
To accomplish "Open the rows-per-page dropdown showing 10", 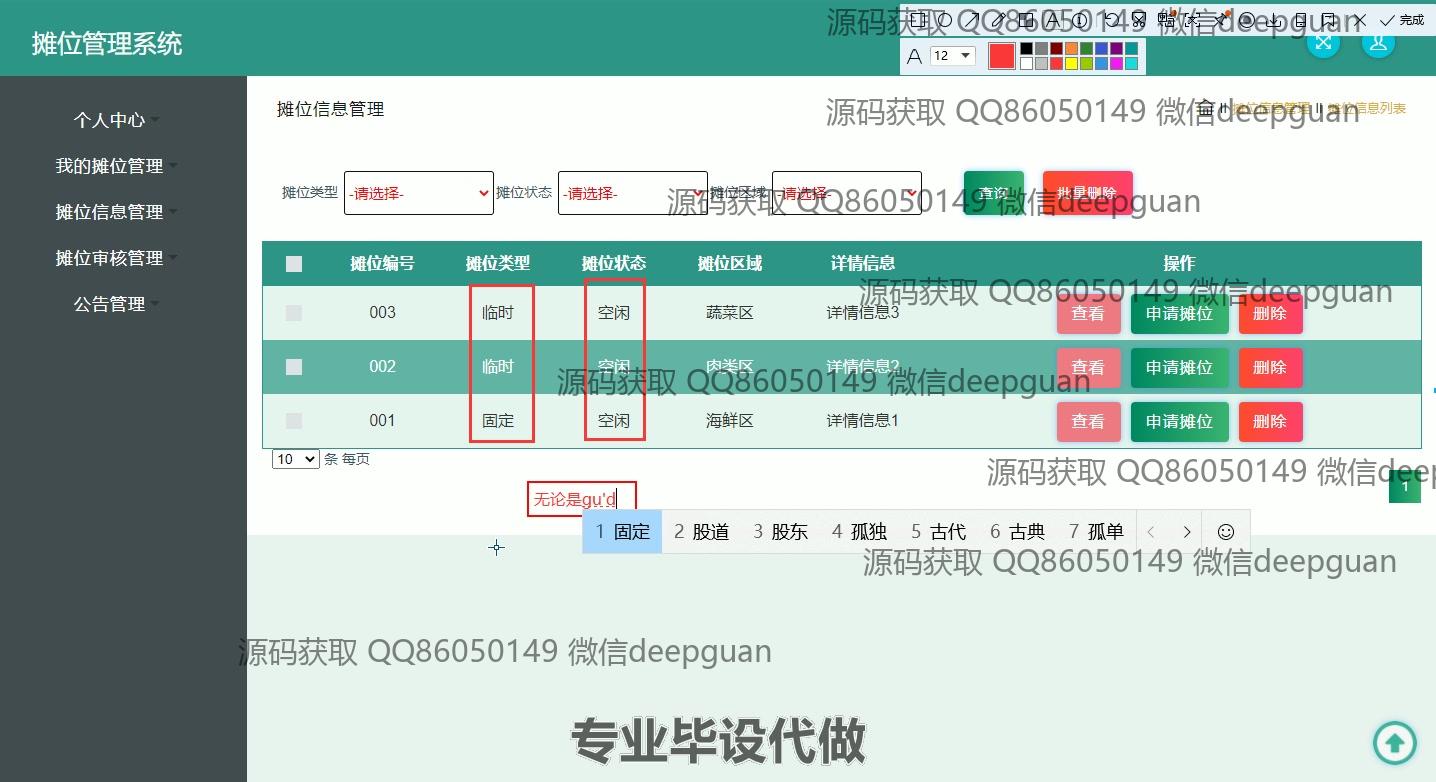I will click(295, 459).
